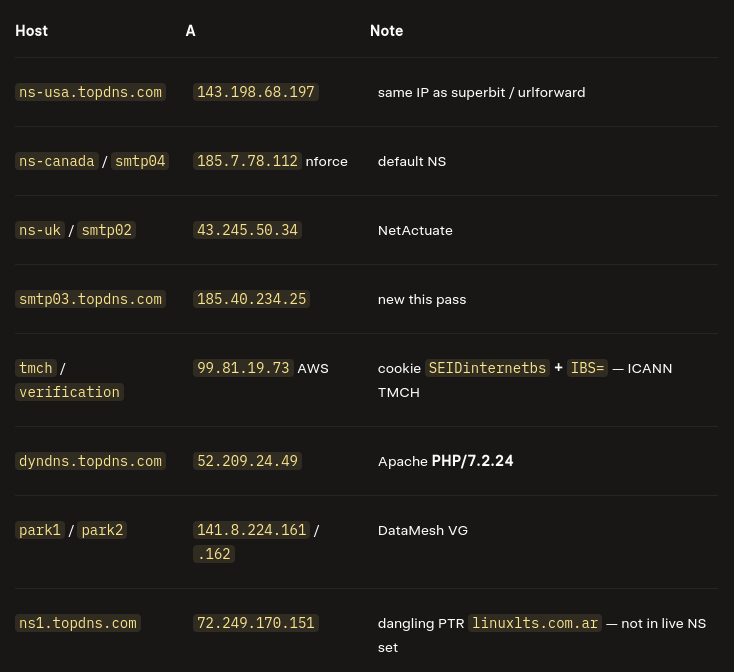Click the park2 host tag

102,530
